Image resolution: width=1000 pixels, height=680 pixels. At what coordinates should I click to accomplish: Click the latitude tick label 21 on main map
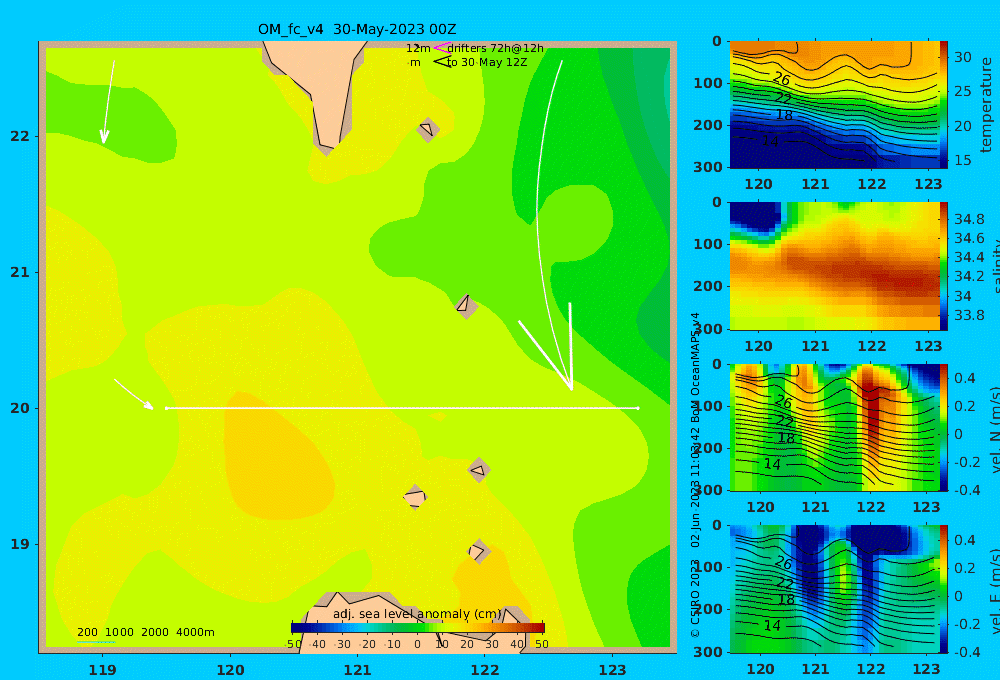click(x=20, y=272)
